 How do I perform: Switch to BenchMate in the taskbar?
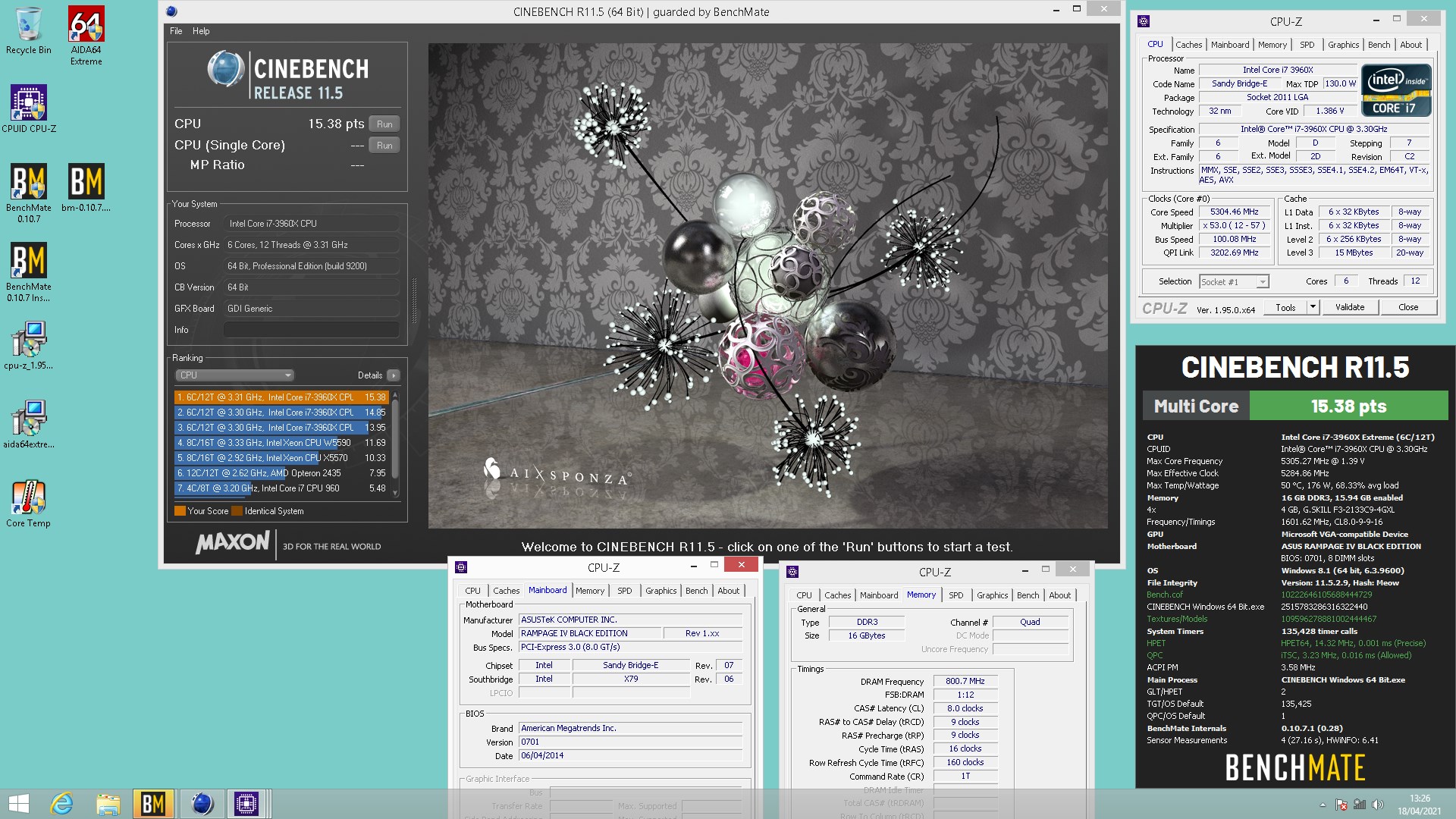click(153, 804)
